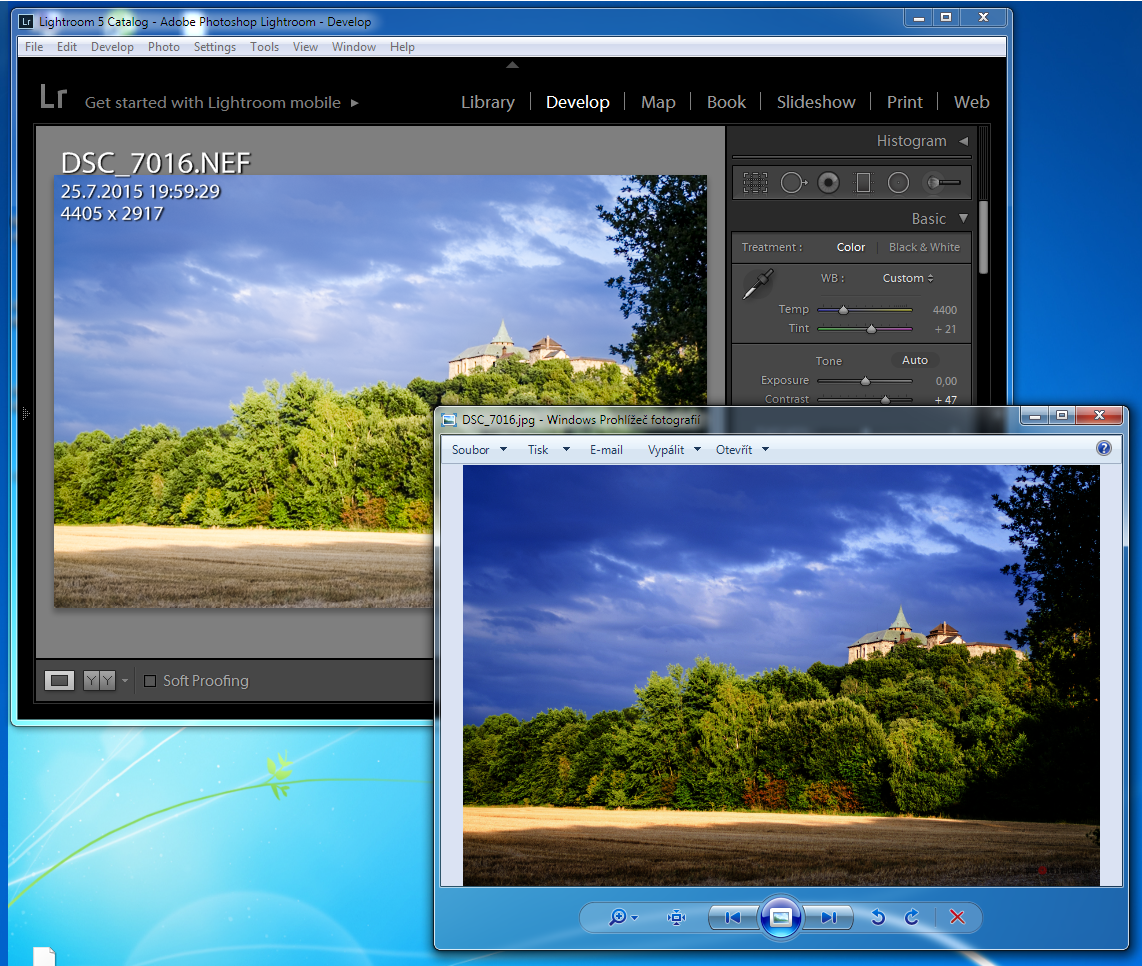
Task: Expand the Histogram panel
Action: [x=963, y=141]
